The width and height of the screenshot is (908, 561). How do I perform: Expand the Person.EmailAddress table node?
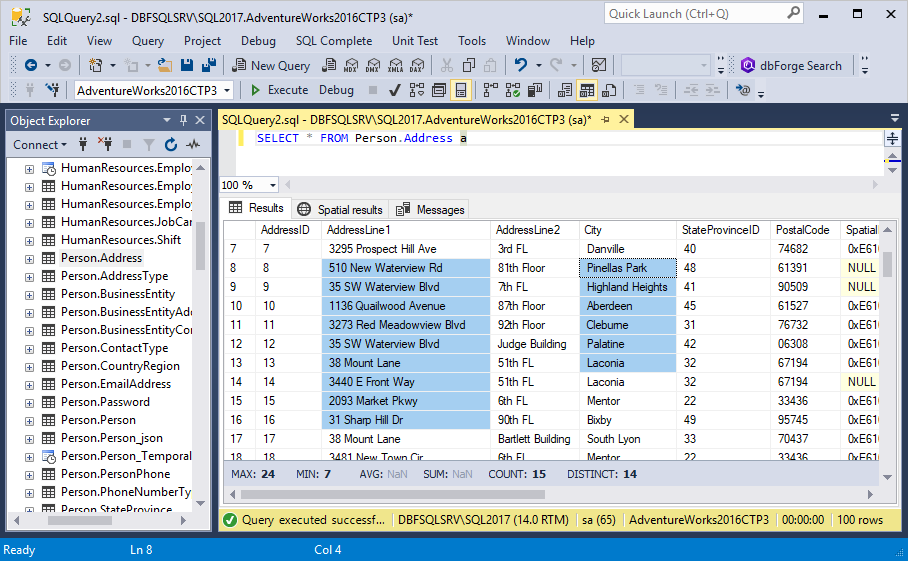pyautogui.click(x=29, y=385)
